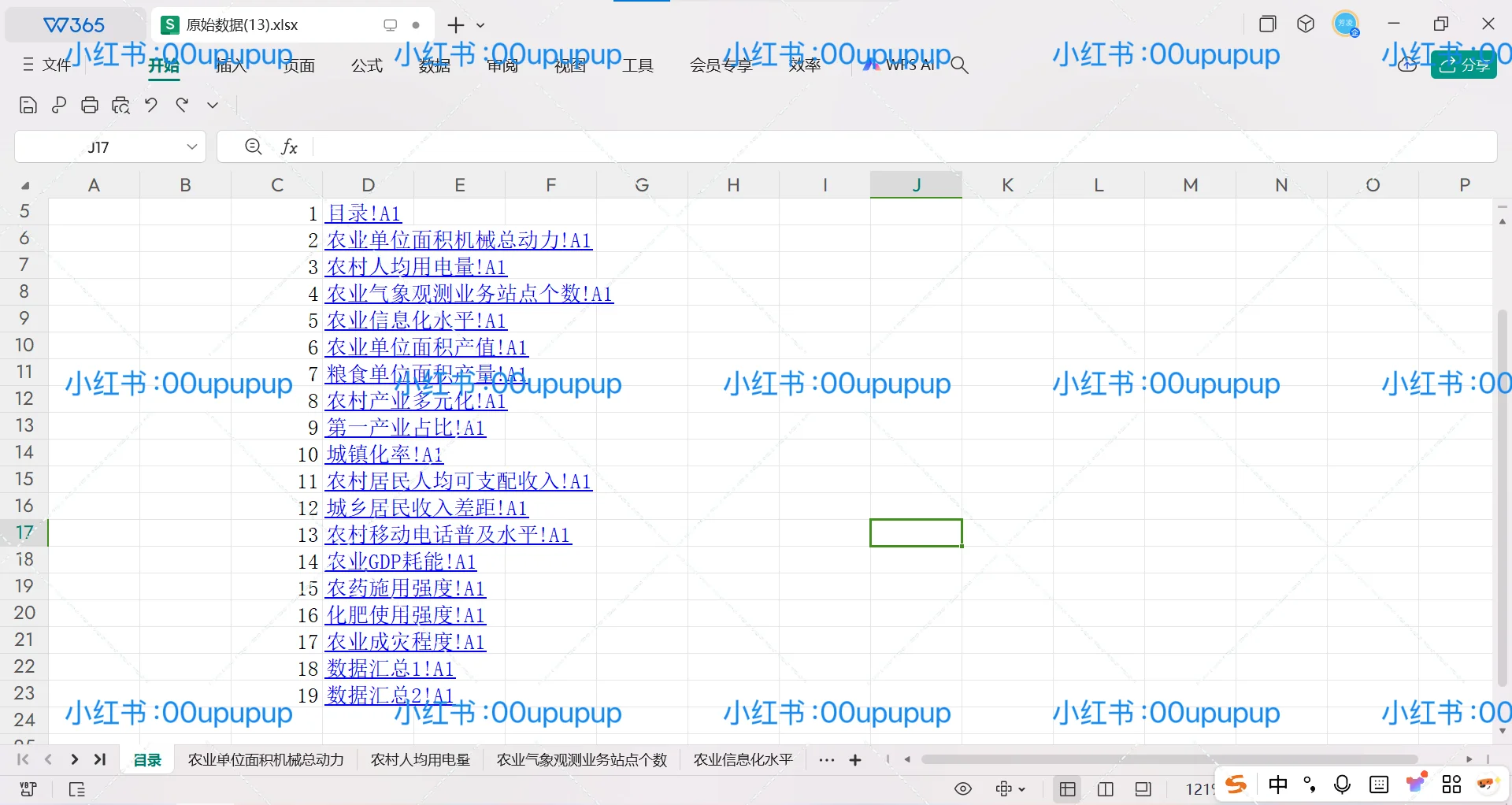Click the Undo arrow
Screen dimensions: 1512x805
(x=151, y=105)
